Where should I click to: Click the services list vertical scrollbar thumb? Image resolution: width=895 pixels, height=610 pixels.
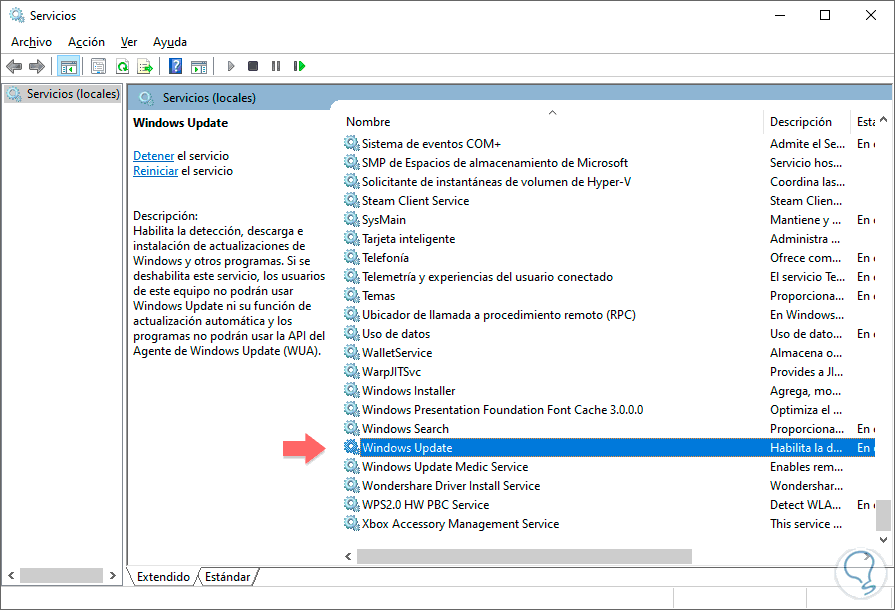[x=884, y=515]
